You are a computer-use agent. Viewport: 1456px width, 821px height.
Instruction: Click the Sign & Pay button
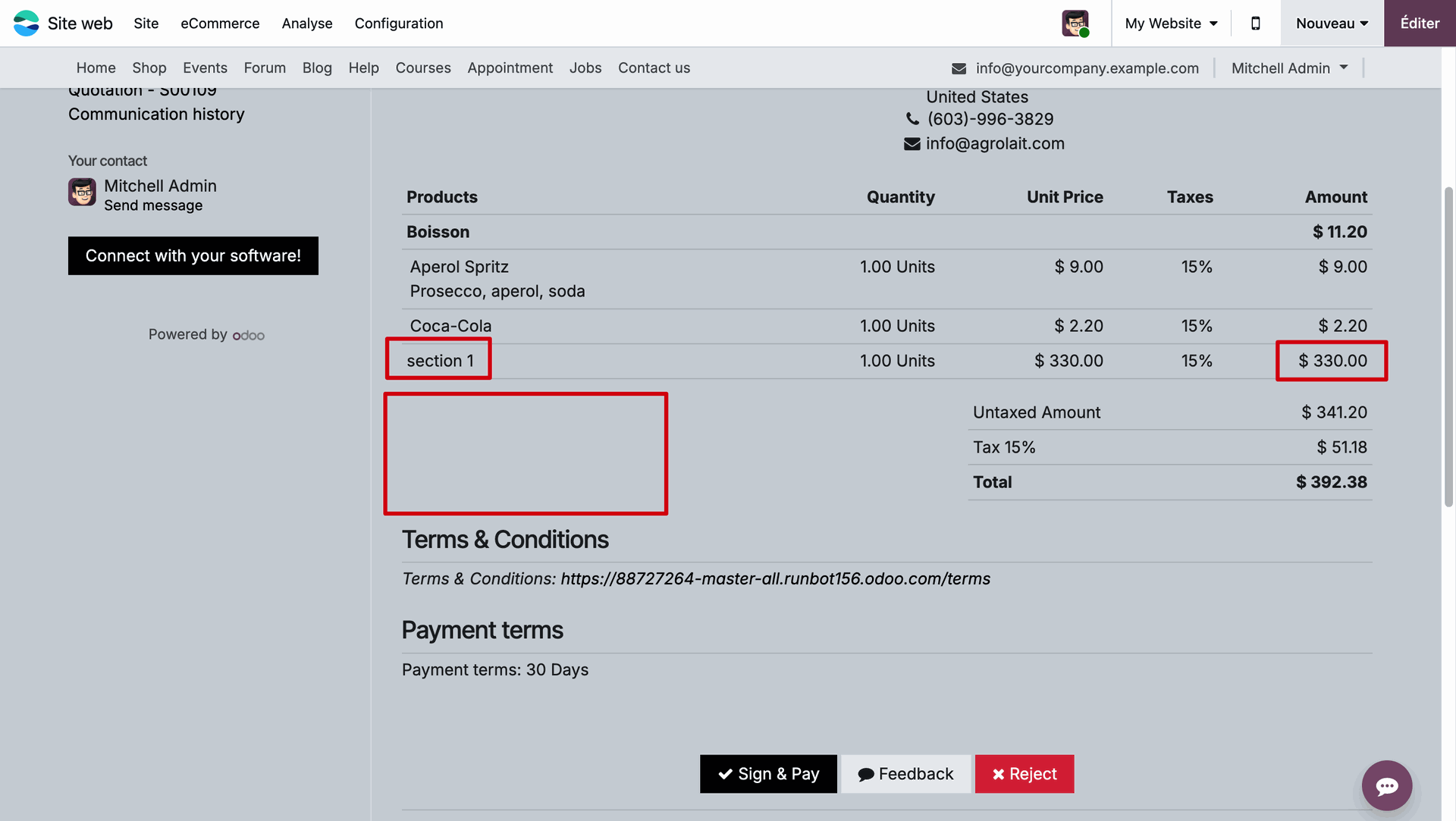768,774
